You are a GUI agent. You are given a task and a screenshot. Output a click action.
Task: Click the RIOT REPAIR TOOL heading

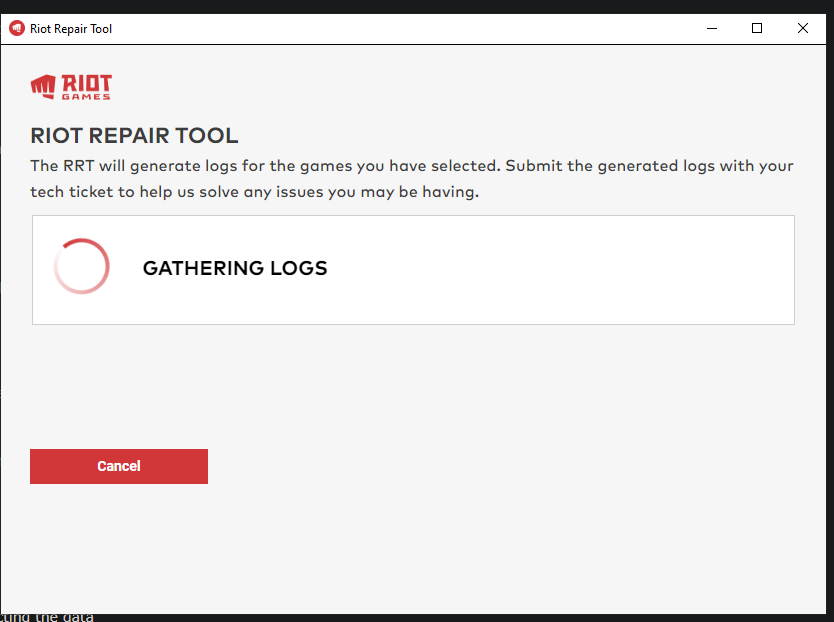click(134, 136)
